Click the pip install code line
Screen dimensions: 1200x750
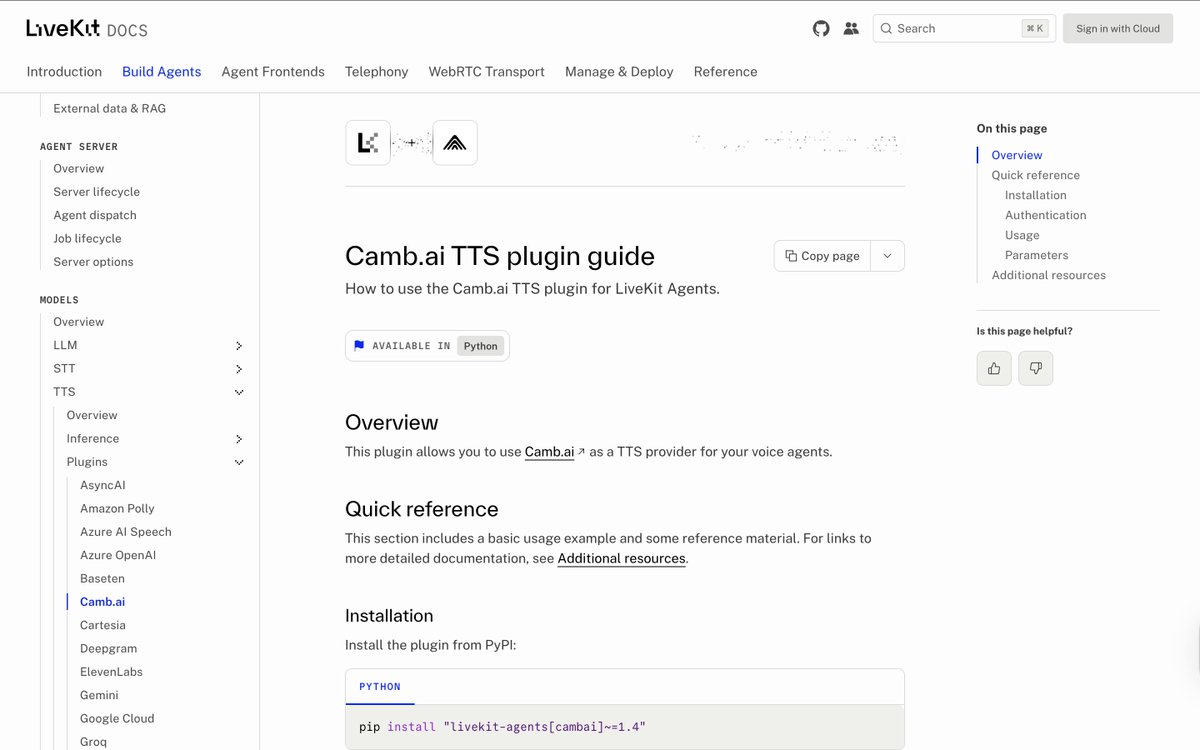(502, 727)
